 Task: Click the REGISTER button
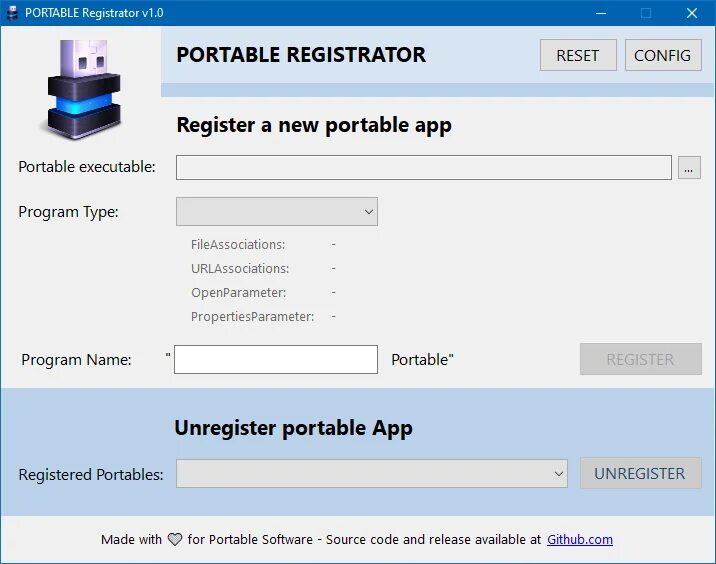click(x=640, y=359)
